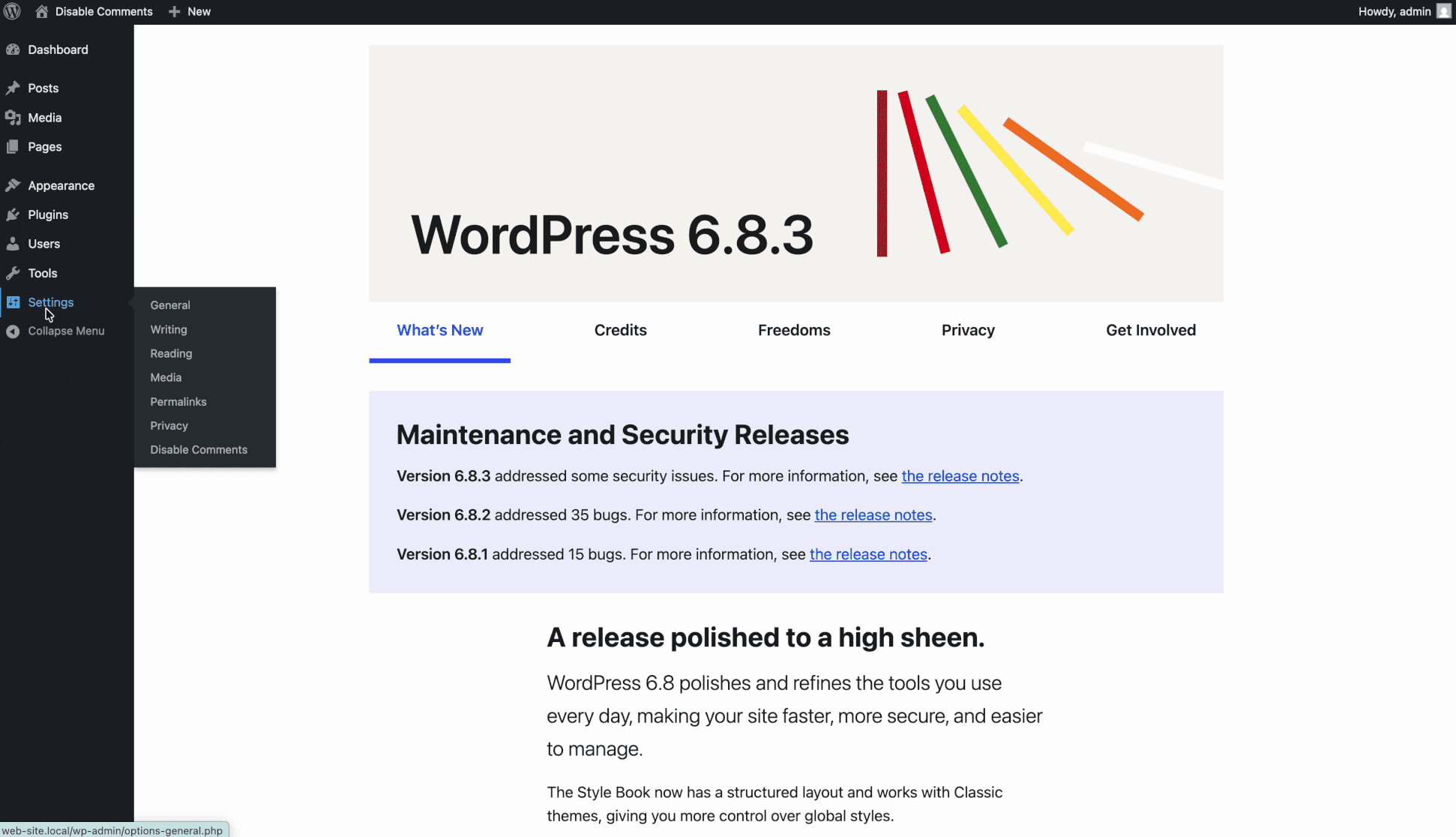Click the WordPress logo icon
The image size is (1456, 837).
coord(12,11)
